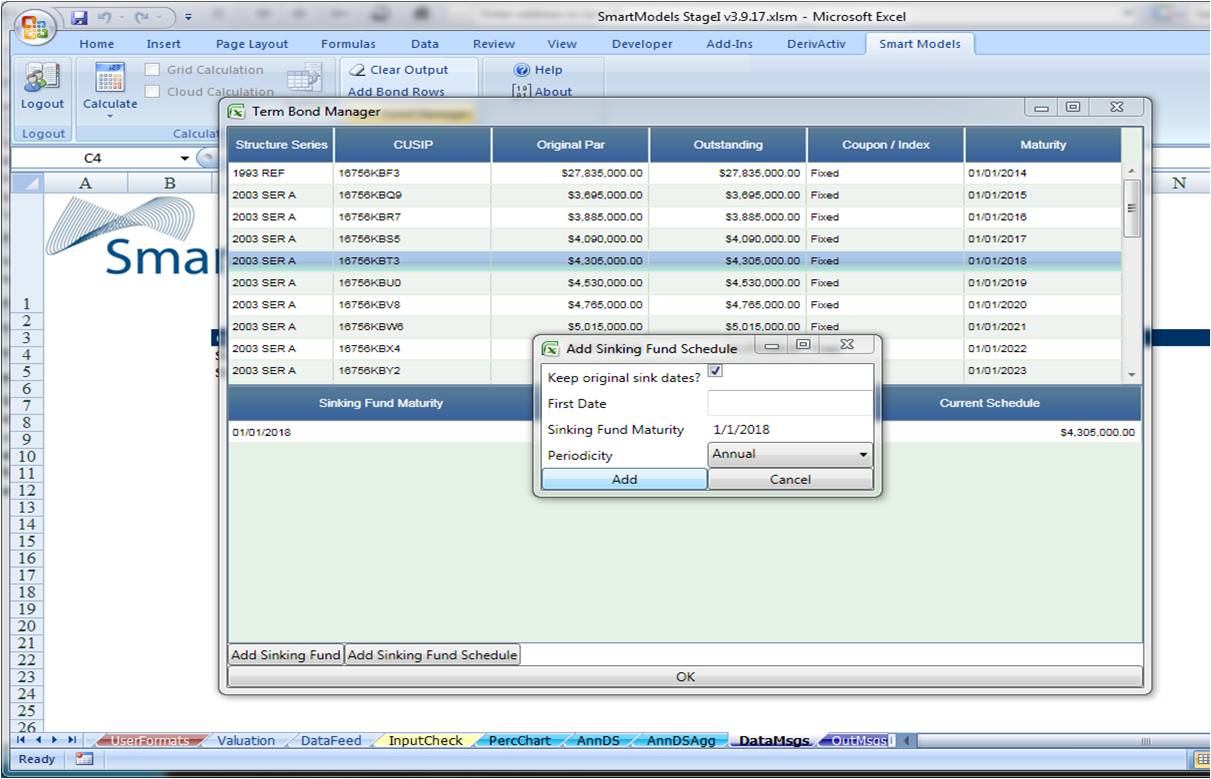
Task: Click the Name Box showing C4
Action: (93, 158)
